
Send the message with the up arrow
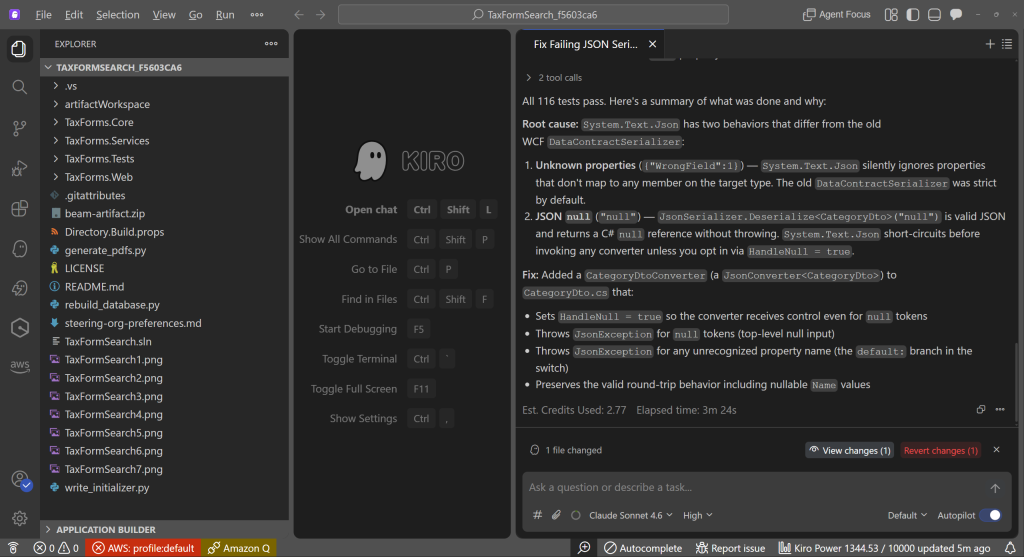(995, 488)
